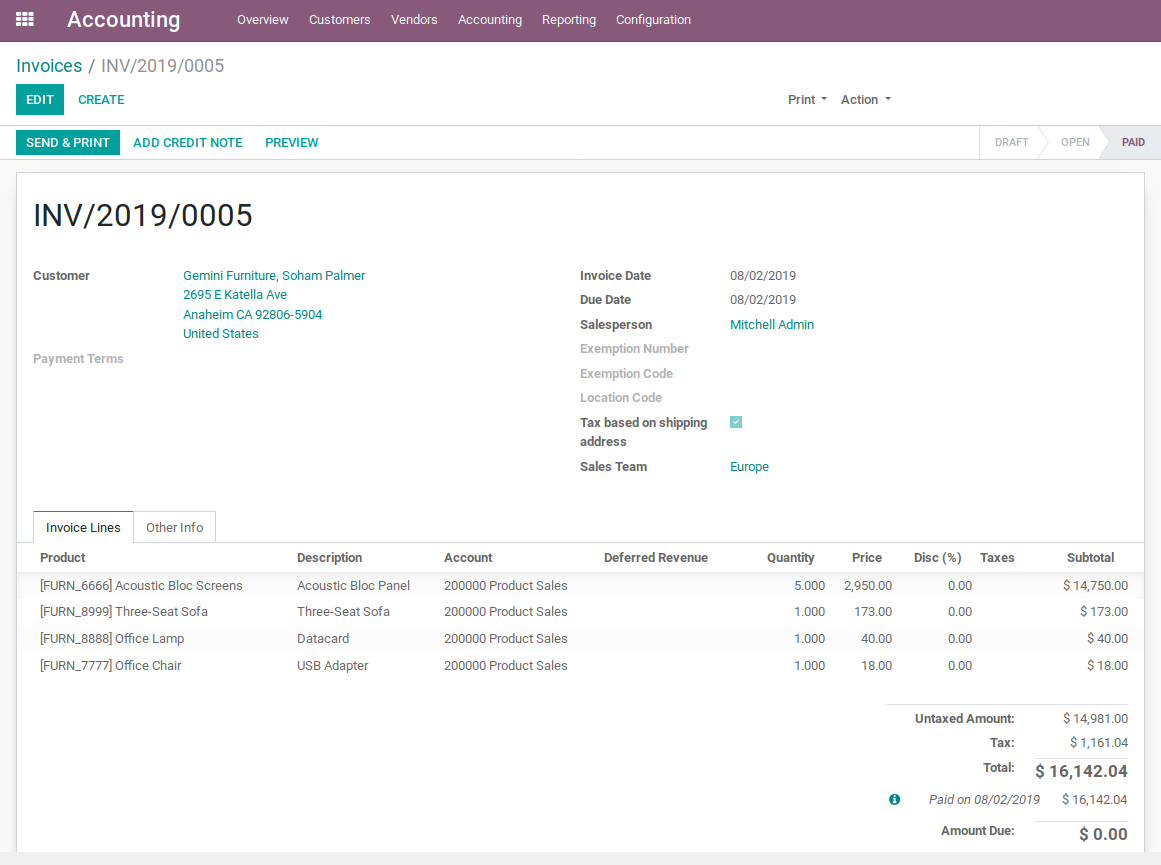Viewport: 1161px width, 865px height.
Task: Open the apps grid menu icon
Action: (25, 19)
